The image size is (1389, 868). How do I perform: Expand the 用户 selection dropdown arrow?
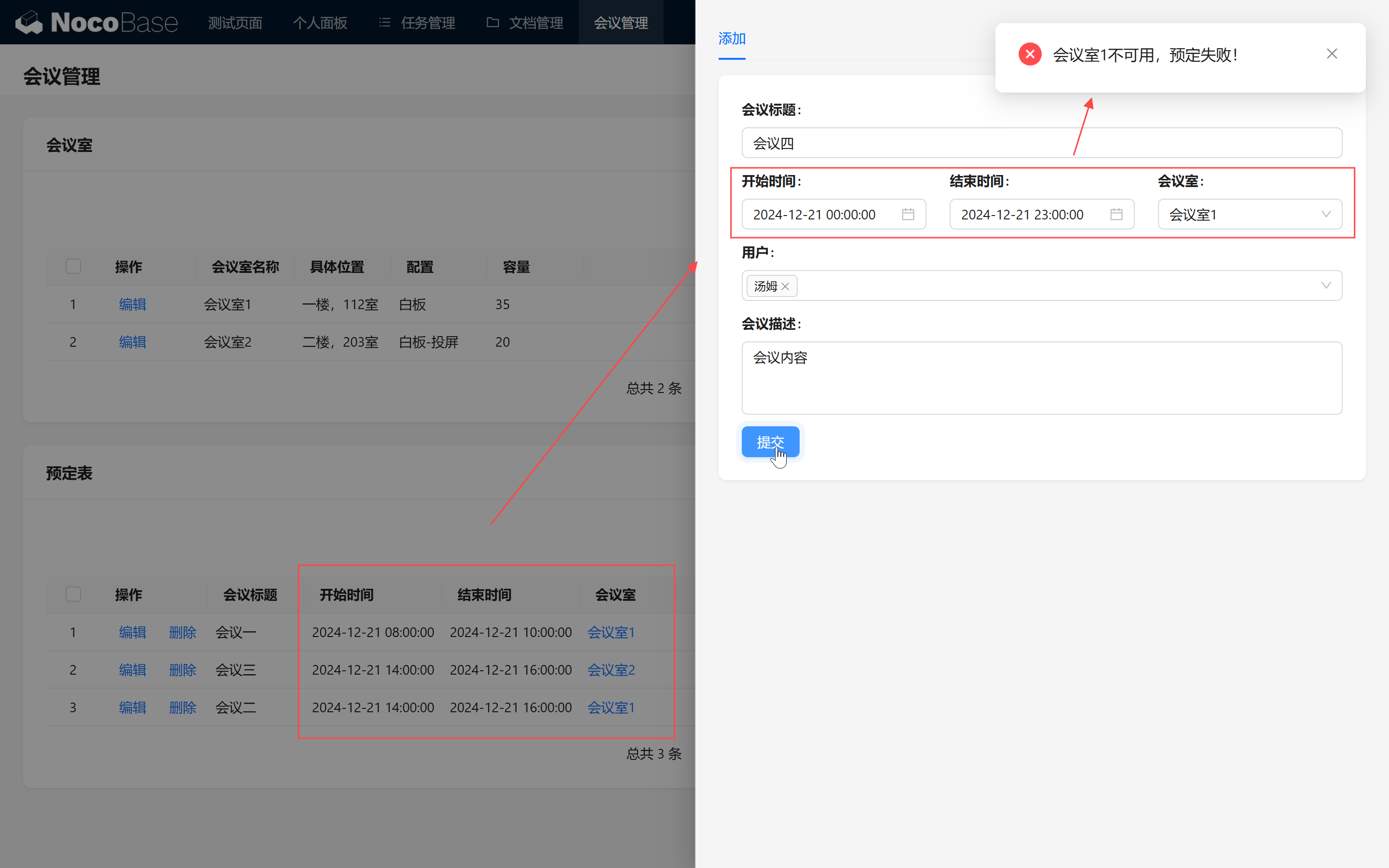click(1325, 285)
